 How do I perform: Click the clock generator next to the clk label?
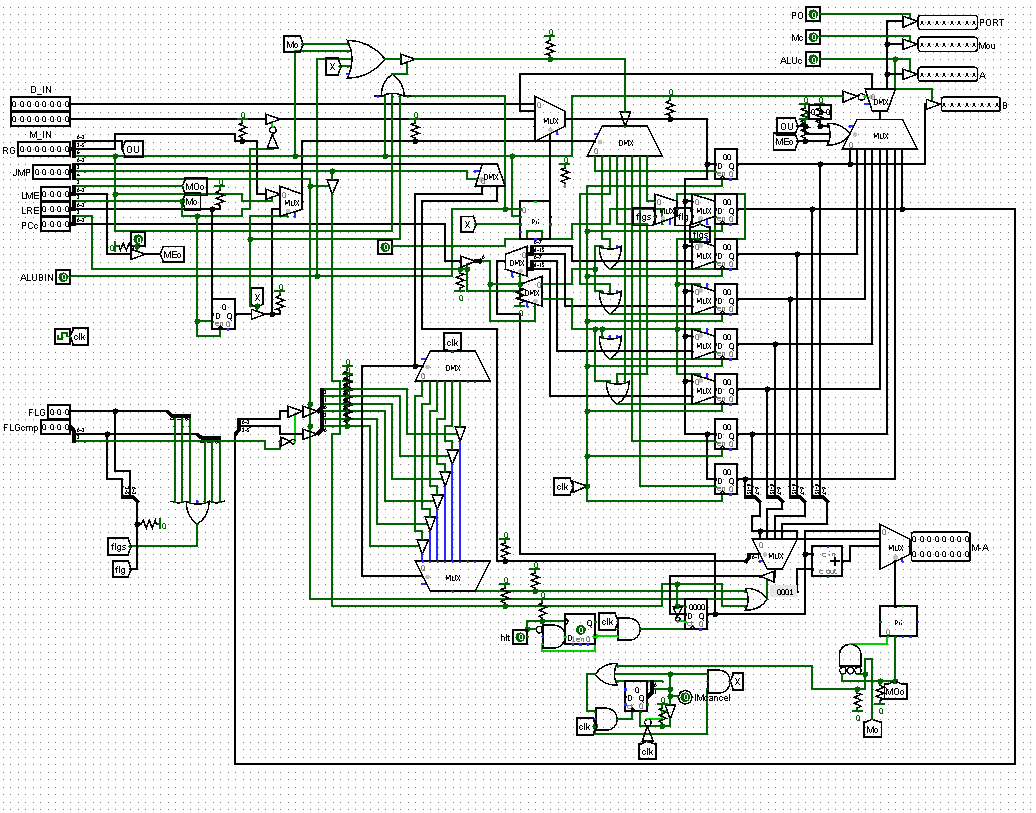[62, 337]
